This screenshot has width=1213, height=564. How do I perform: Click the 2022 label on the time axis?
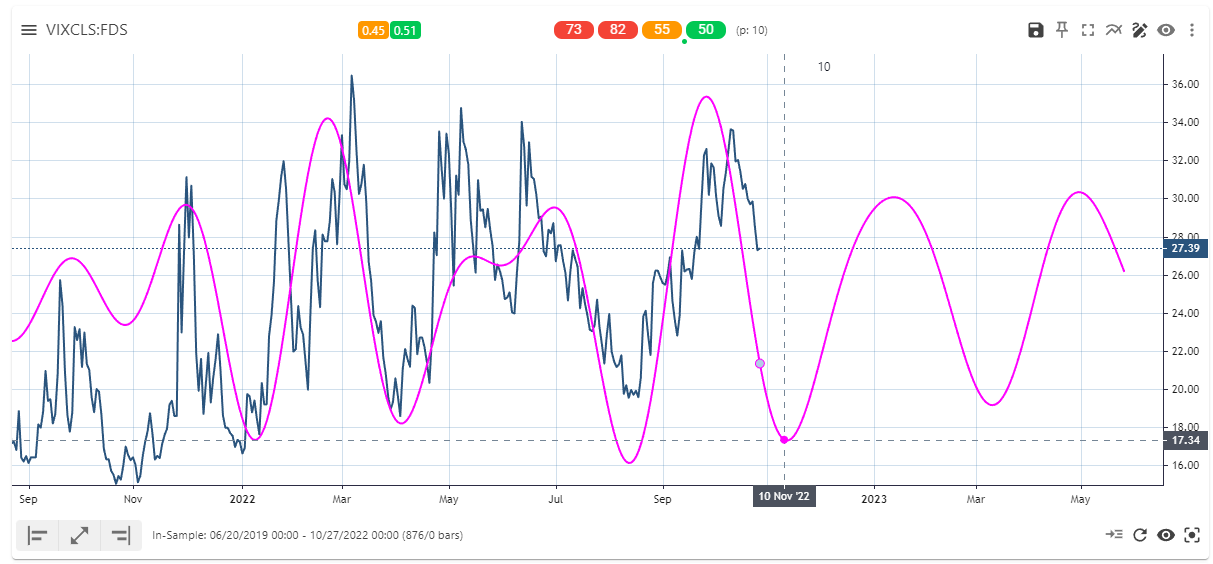243,497
